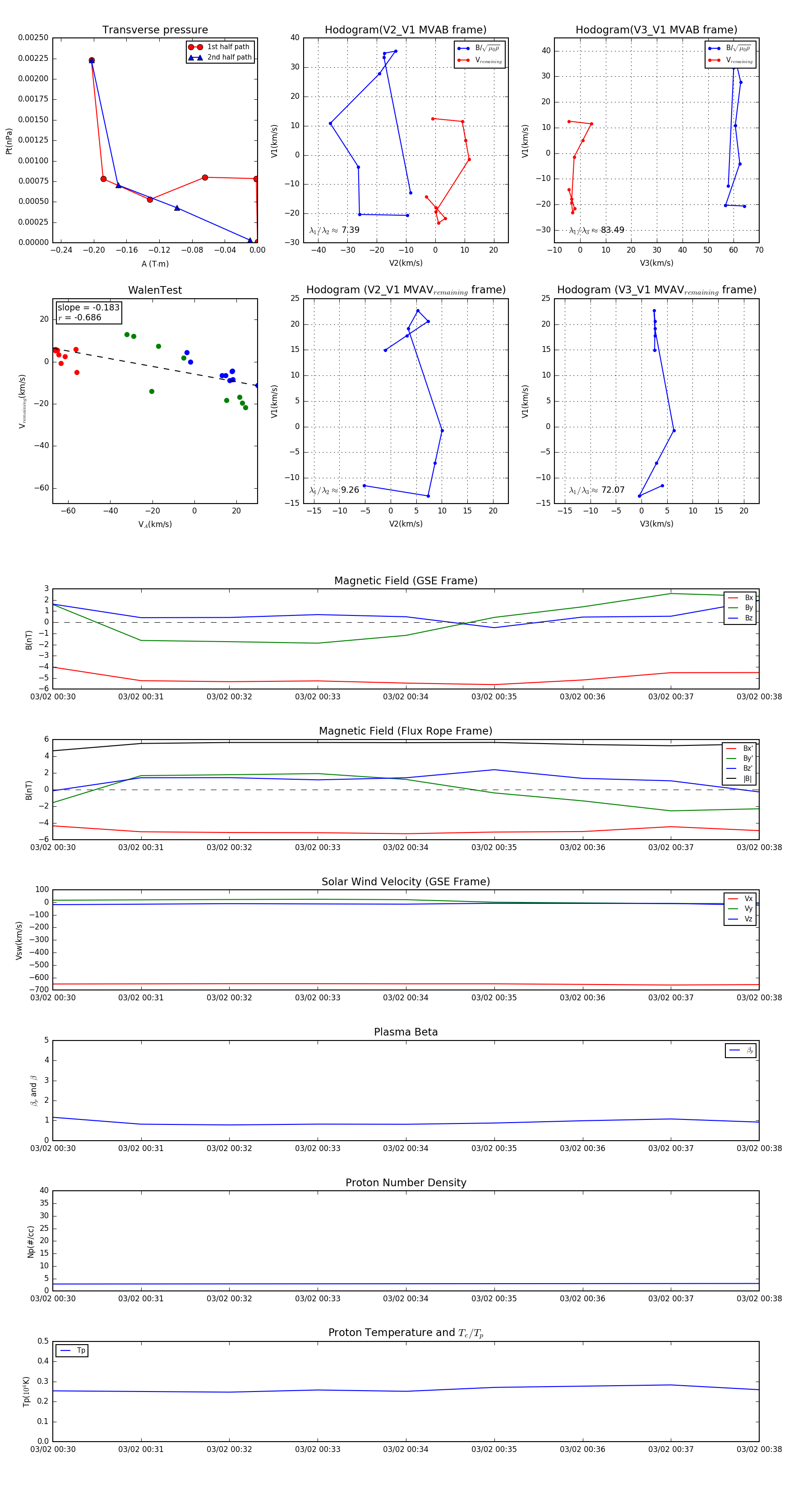Click the "2nd half path" legend entry
Image resolution: width=812 pixels, height=1489 pixels.
[x=220, y=57]
